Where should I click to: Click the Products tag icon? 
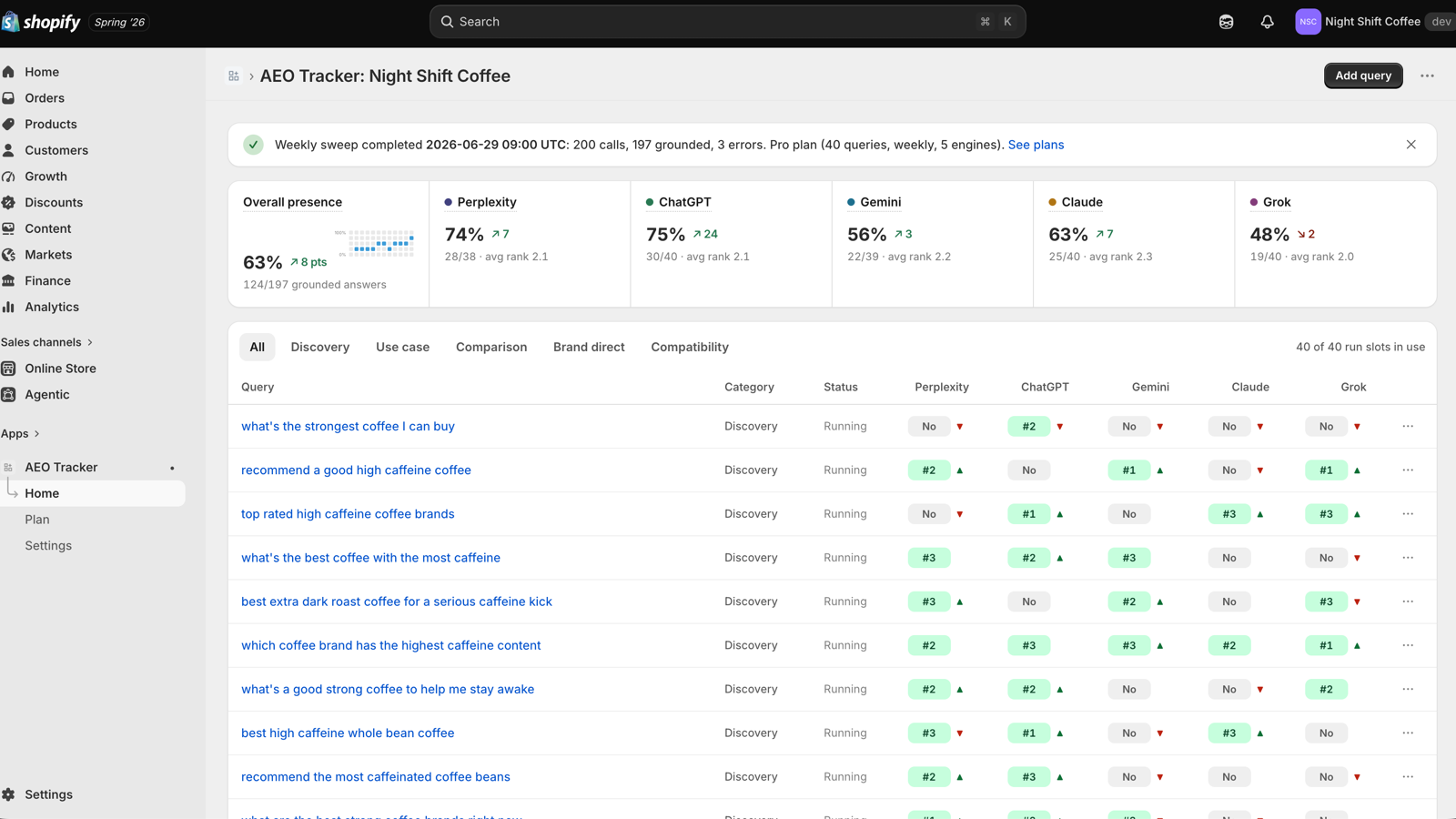tap(9, 125)
